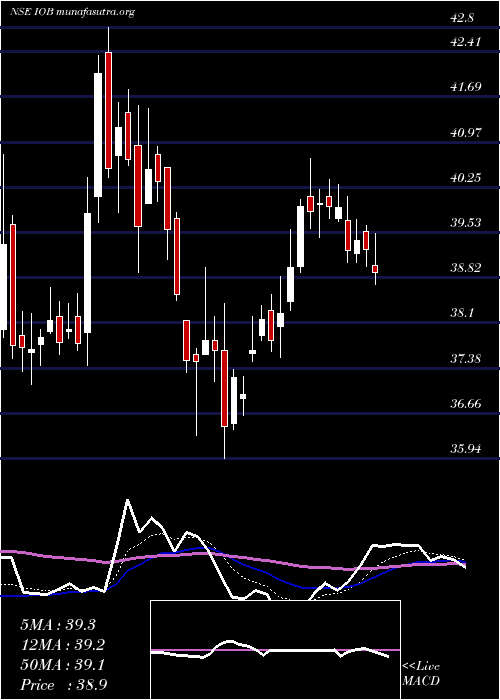Select the 41.69 price axis label
Screen dimensions: 500x700
466,86
